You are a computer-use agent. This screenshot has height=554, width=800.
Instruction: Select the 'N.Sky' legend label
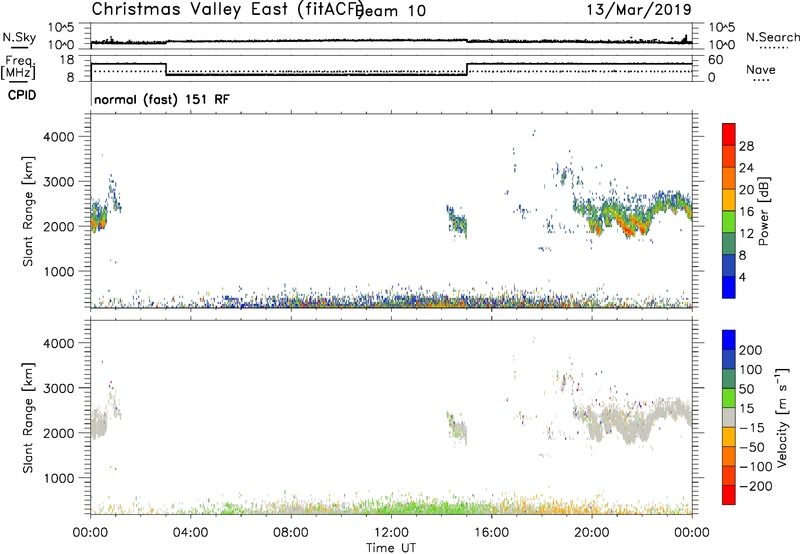coord(19,37)
